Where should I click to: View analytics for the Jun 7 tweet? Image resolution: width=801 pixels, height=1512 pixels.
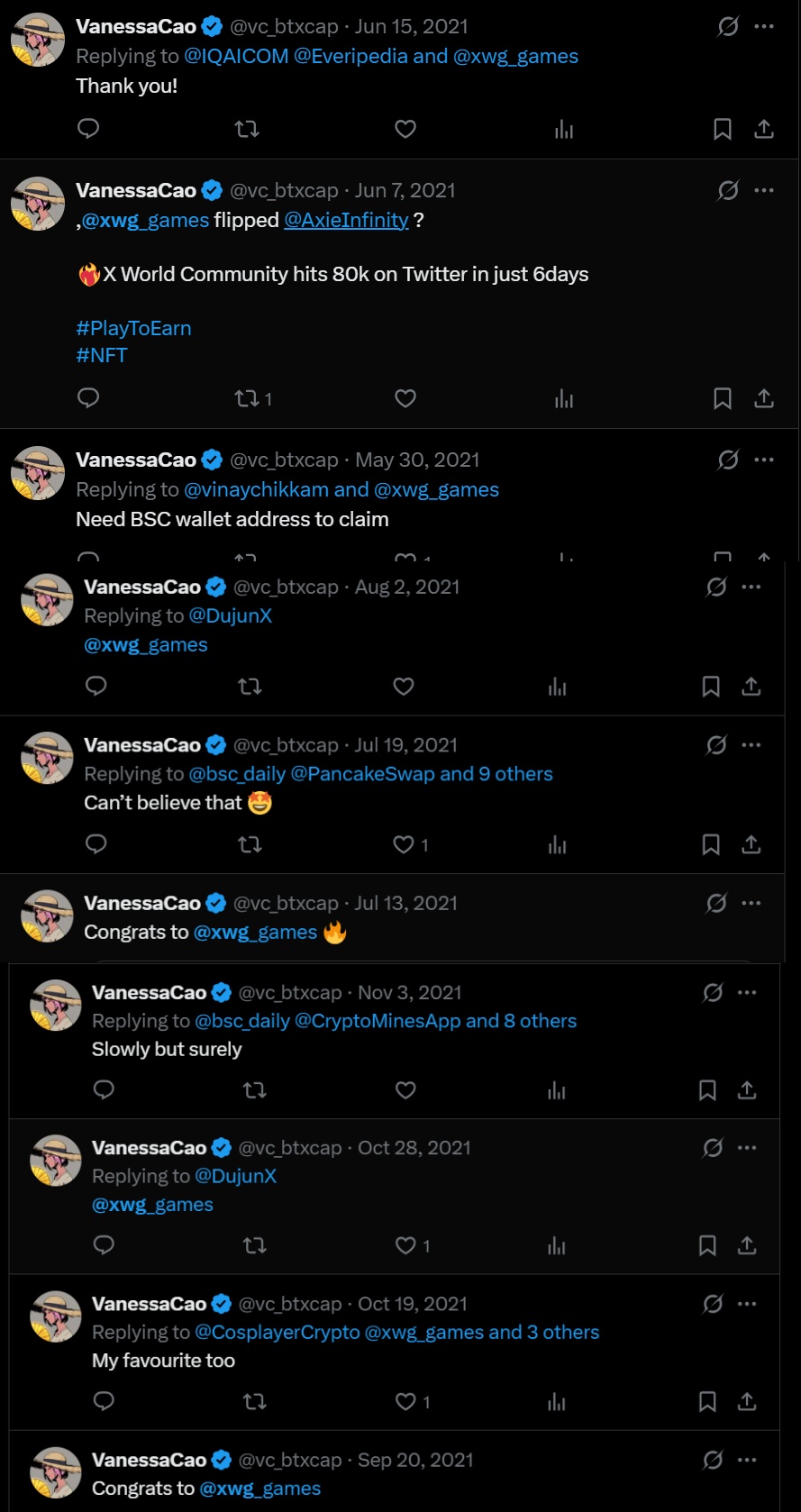pyautogui.click(x=564, y=398)
